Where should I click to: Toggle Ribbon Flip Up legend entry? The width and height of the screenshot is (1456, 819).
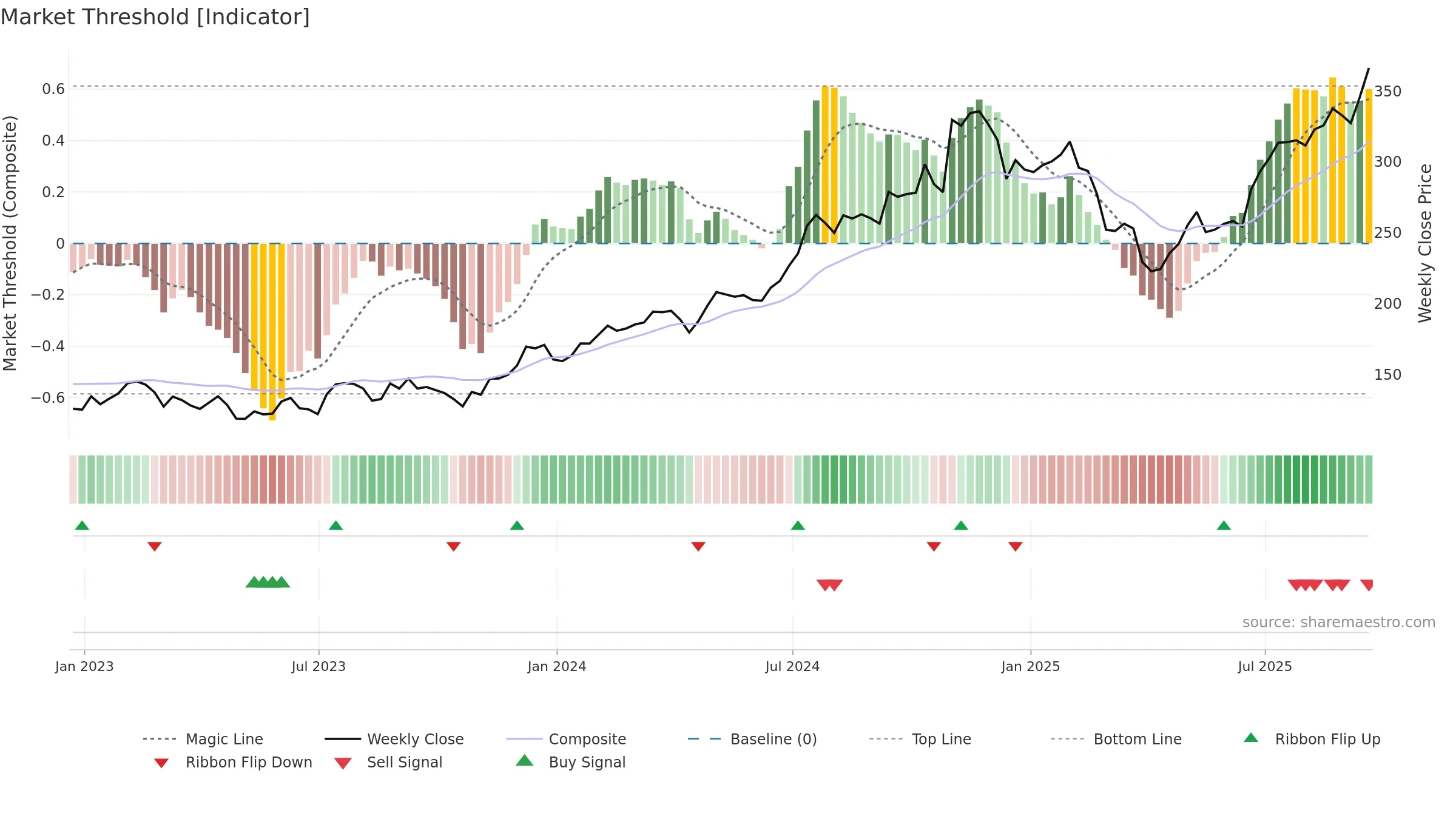(x=1312, y=739)
